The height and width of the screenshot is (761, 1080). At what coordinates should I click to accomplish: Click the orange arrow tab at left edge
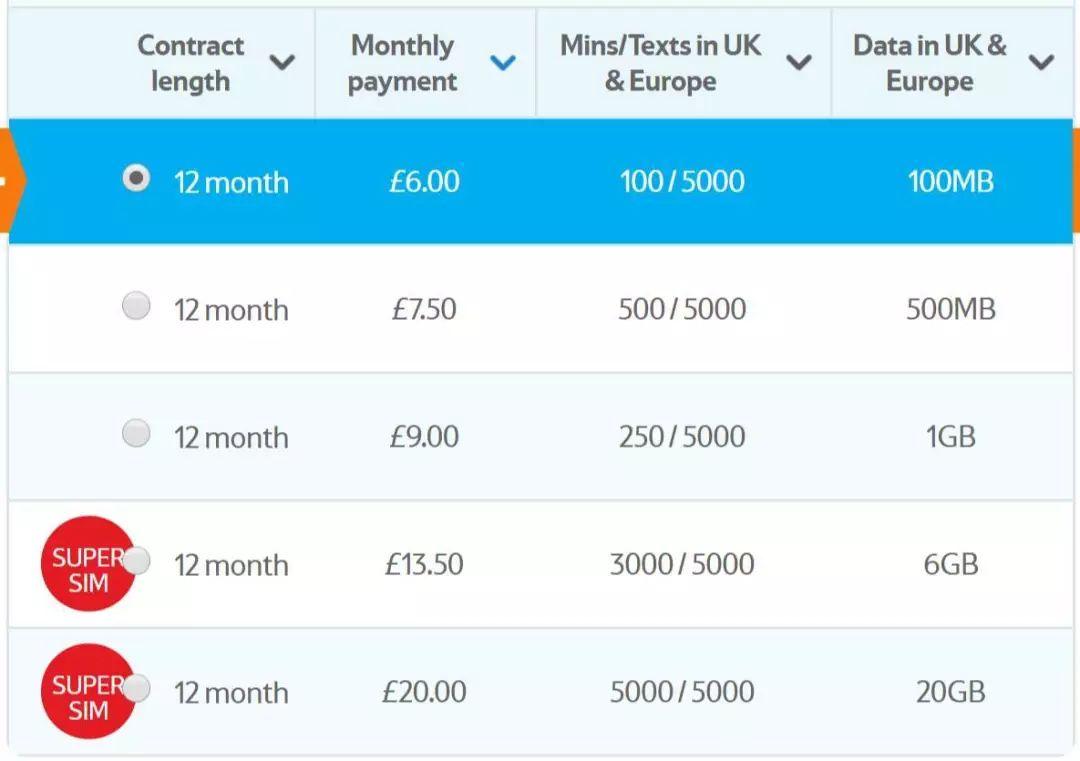point(10,181)
